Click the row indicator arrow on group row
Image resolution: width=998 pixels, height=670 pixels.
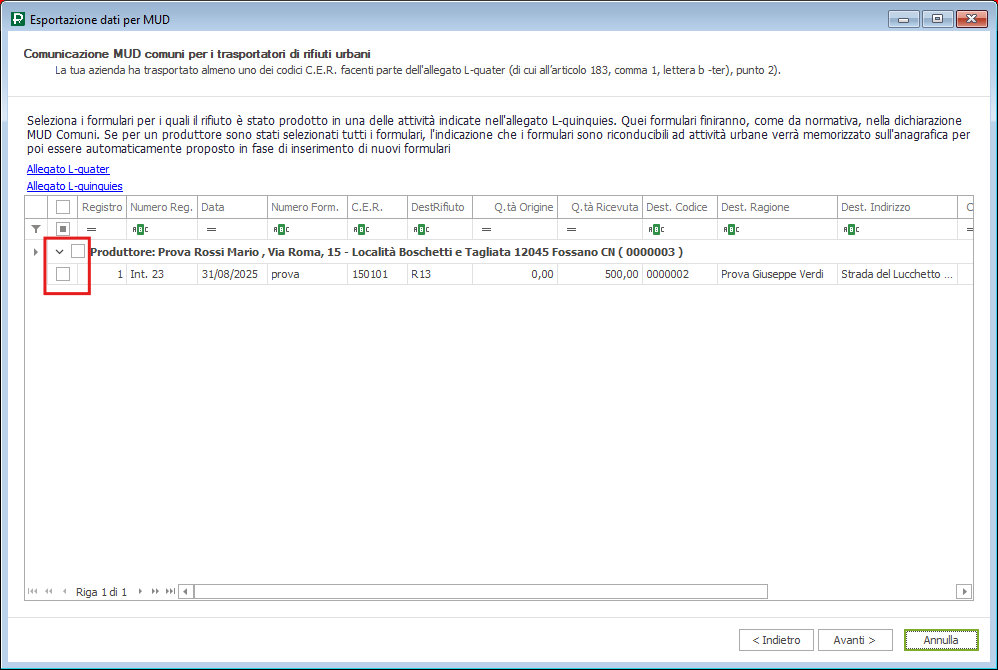tap(36, 252)
